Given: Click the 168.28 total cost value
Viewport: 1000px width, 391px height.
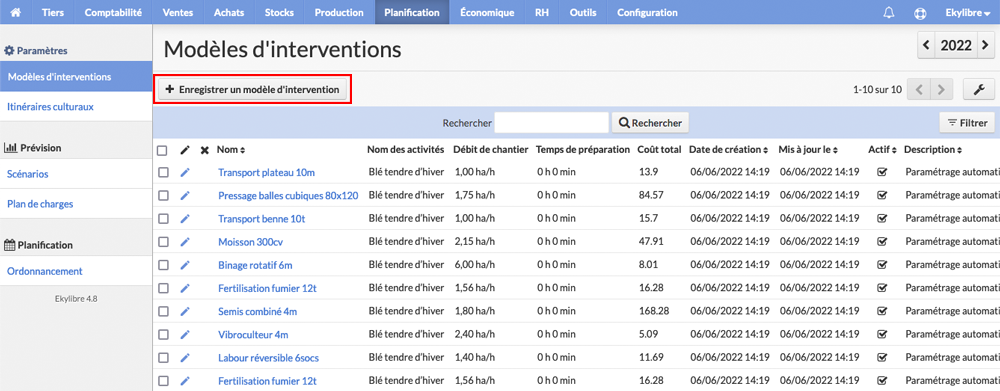Looking at the screenshot, I should tap(654, 311).
